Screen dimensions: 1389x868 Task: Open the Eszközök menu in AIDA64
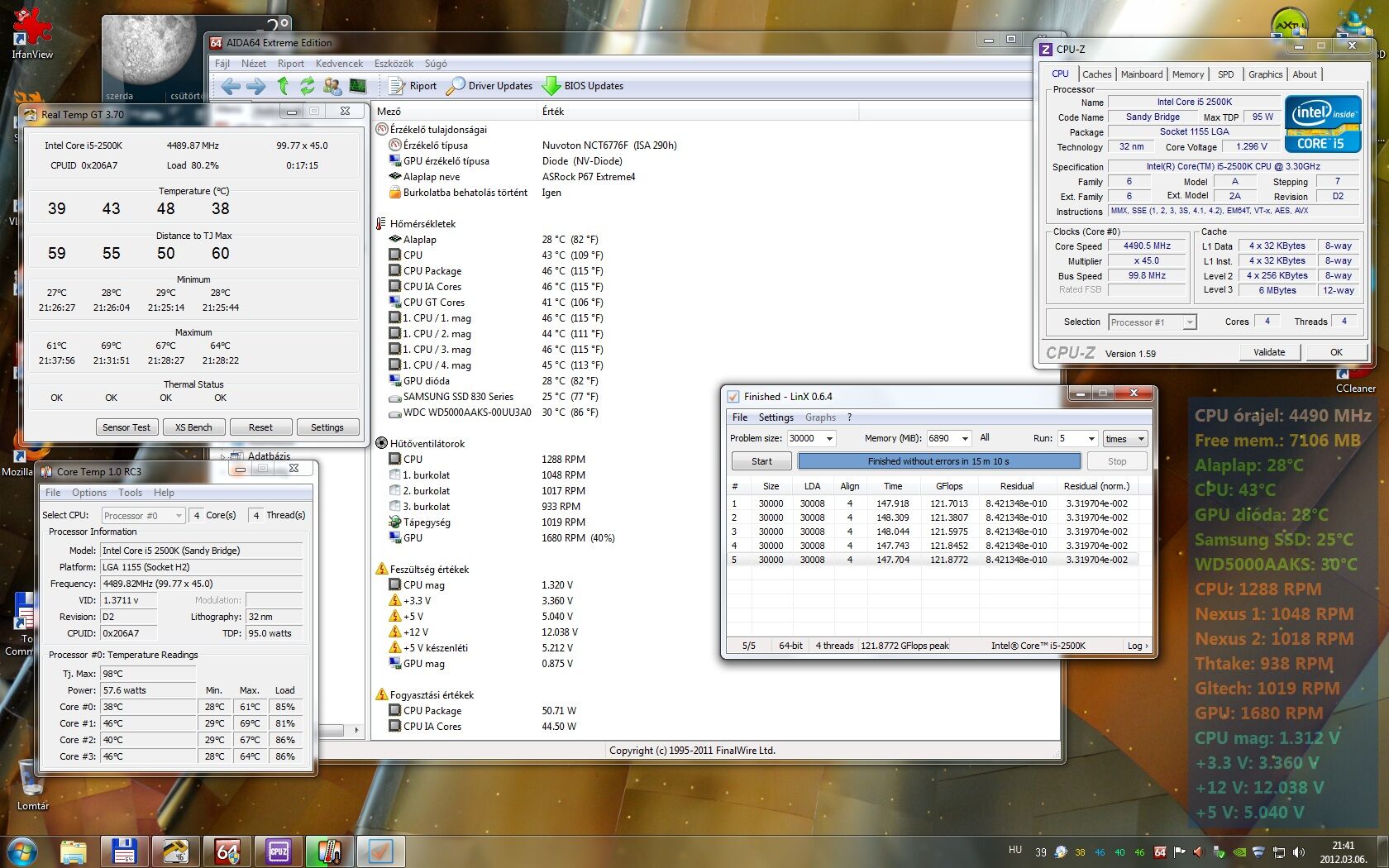click(x=394, y=64)
